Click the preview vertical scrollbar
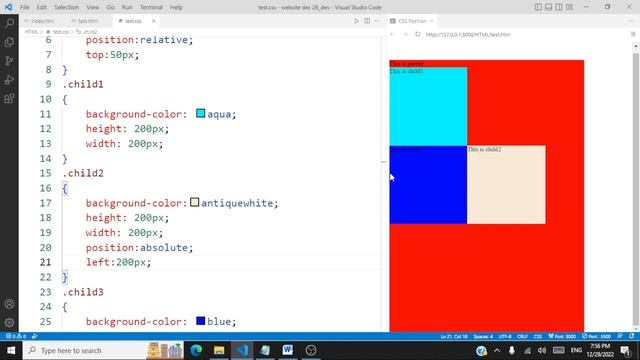 [636, 188]
